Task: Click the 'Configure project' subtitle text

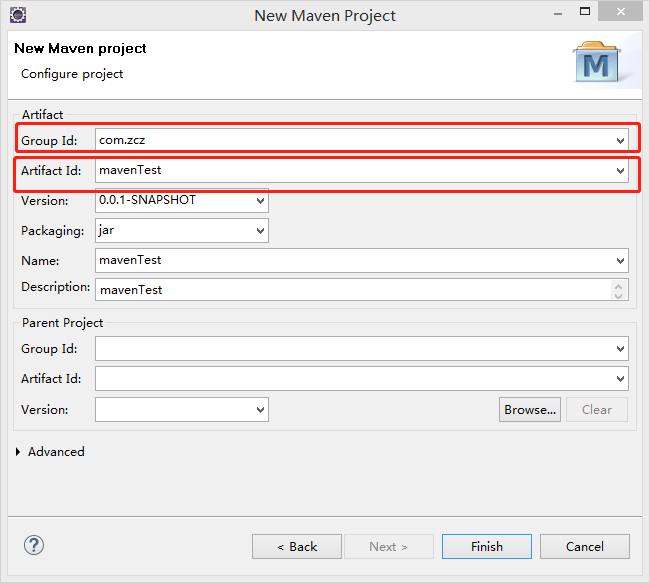Action: click(x=72, y=74)
